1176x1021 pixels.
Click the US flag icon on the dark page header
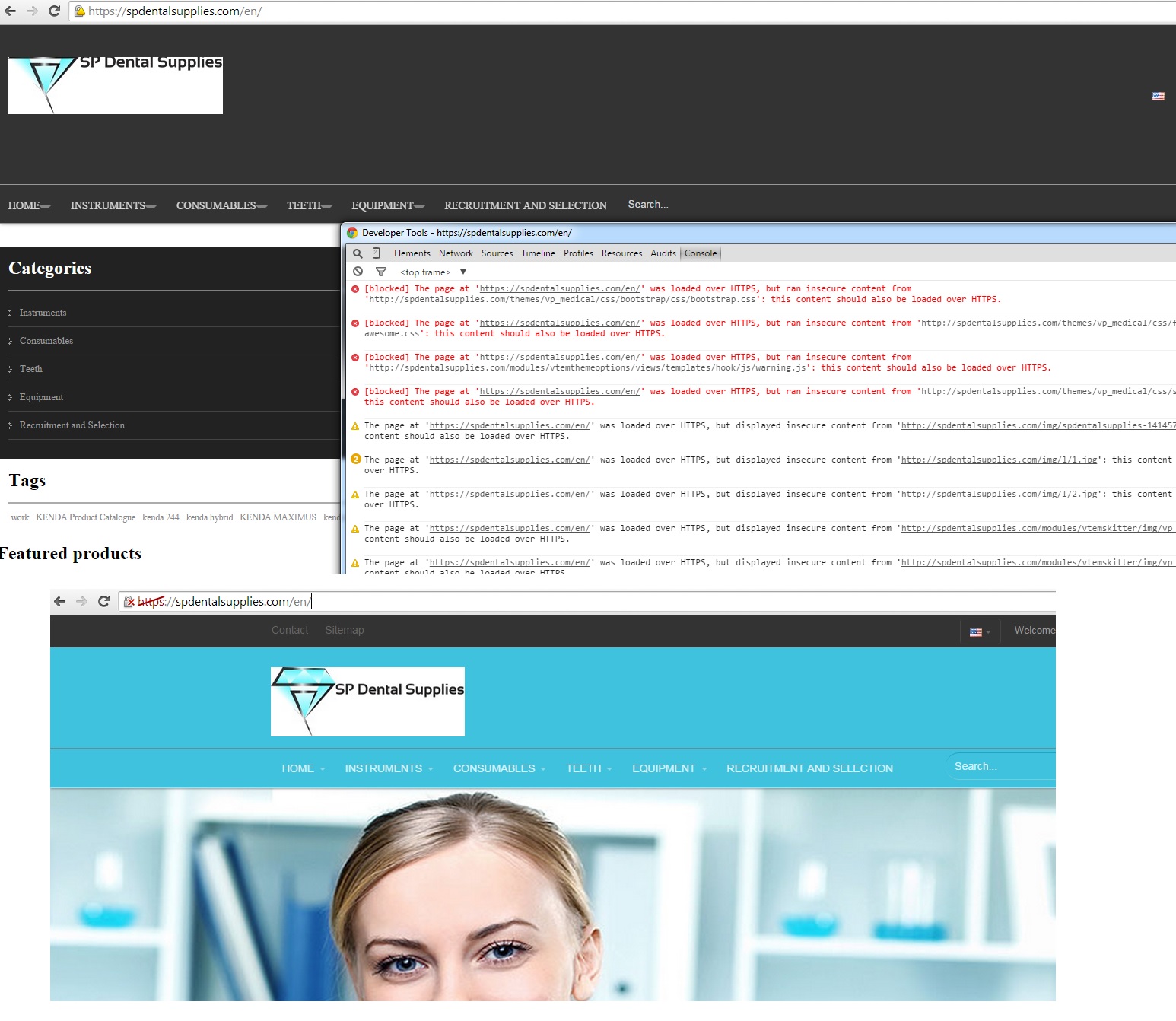[x=1158, y=96]
